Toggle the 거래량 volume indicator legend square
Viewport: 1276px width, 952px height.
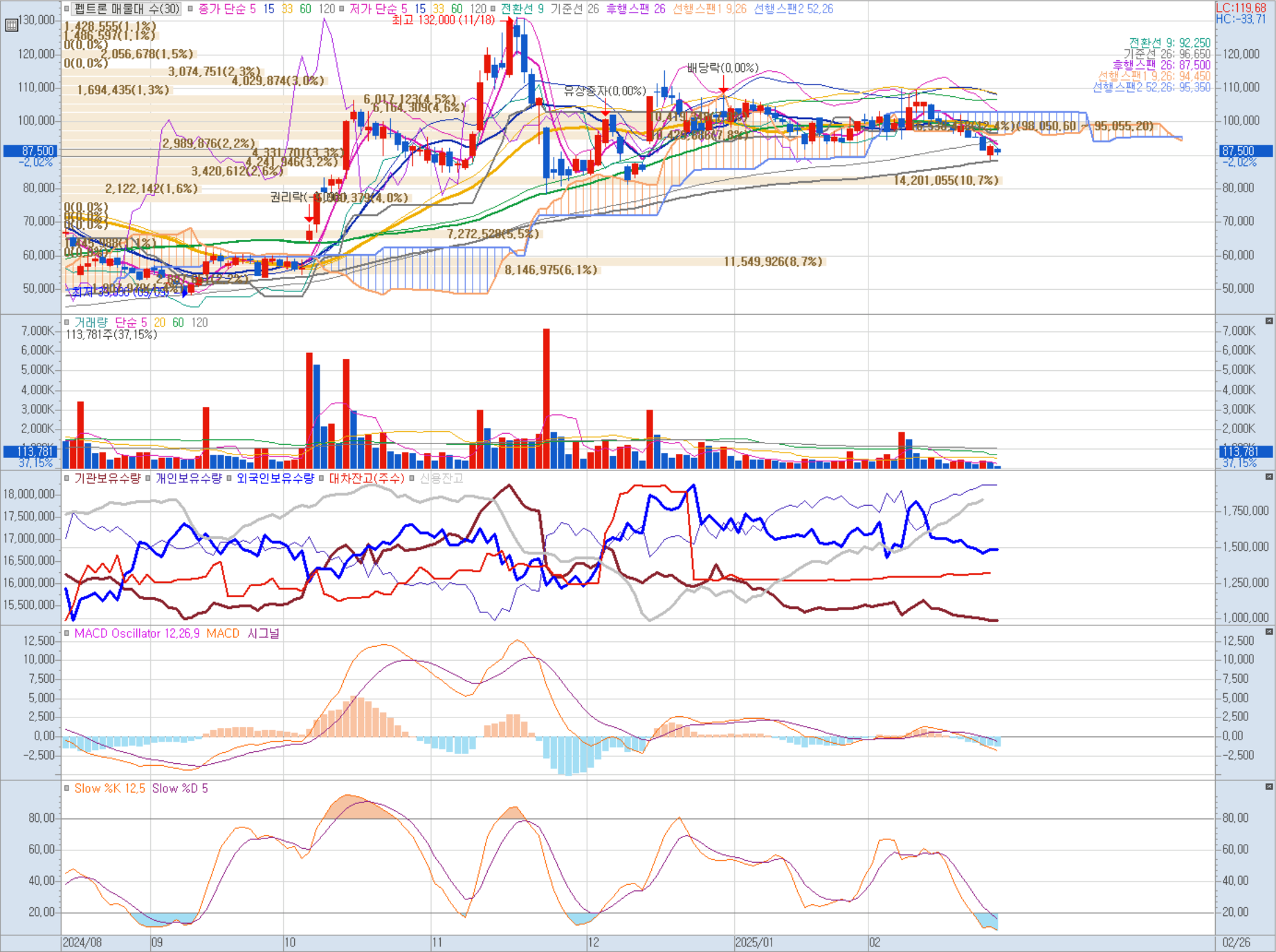point(67,322)
